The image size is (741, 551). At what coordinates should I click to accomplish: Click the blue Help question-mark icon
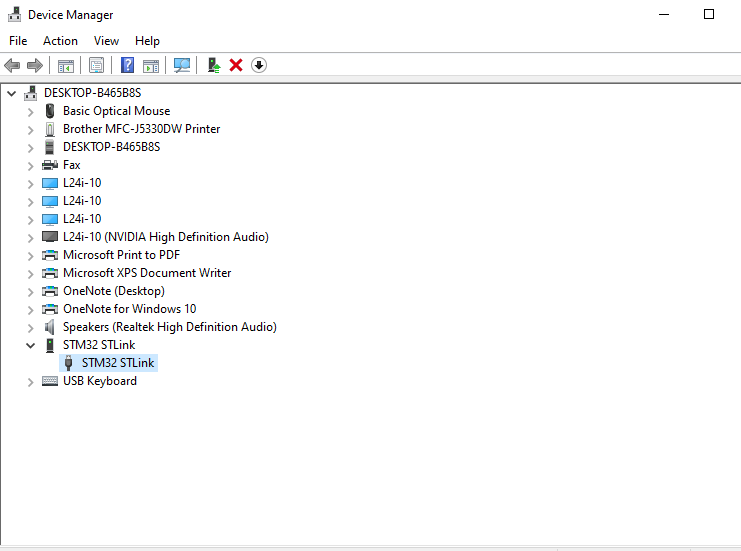[x=128, y=65]
